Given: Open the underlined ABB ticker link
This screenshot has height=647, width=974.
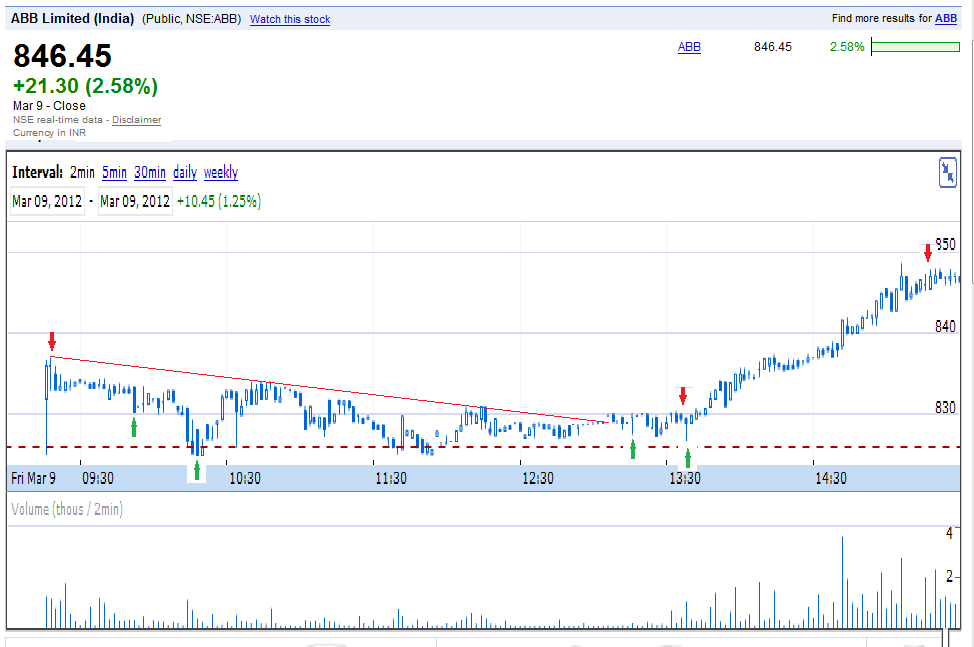Looking at the screenshot, I should [x=689, y=47].
